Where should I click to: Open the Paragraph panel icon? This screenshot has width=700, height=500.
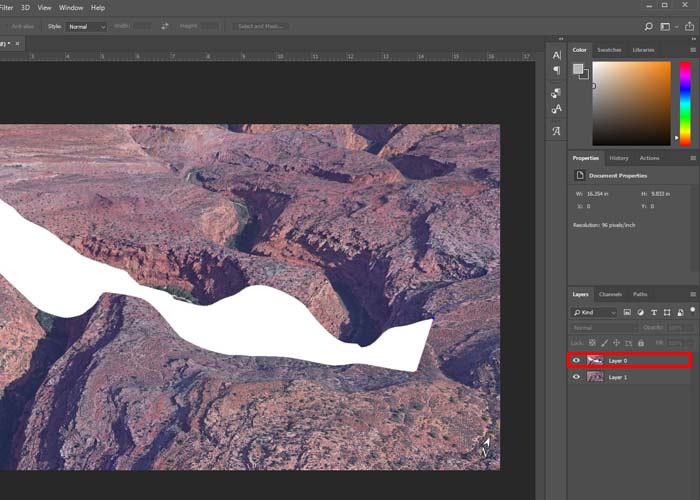click(x=557, y=71)
